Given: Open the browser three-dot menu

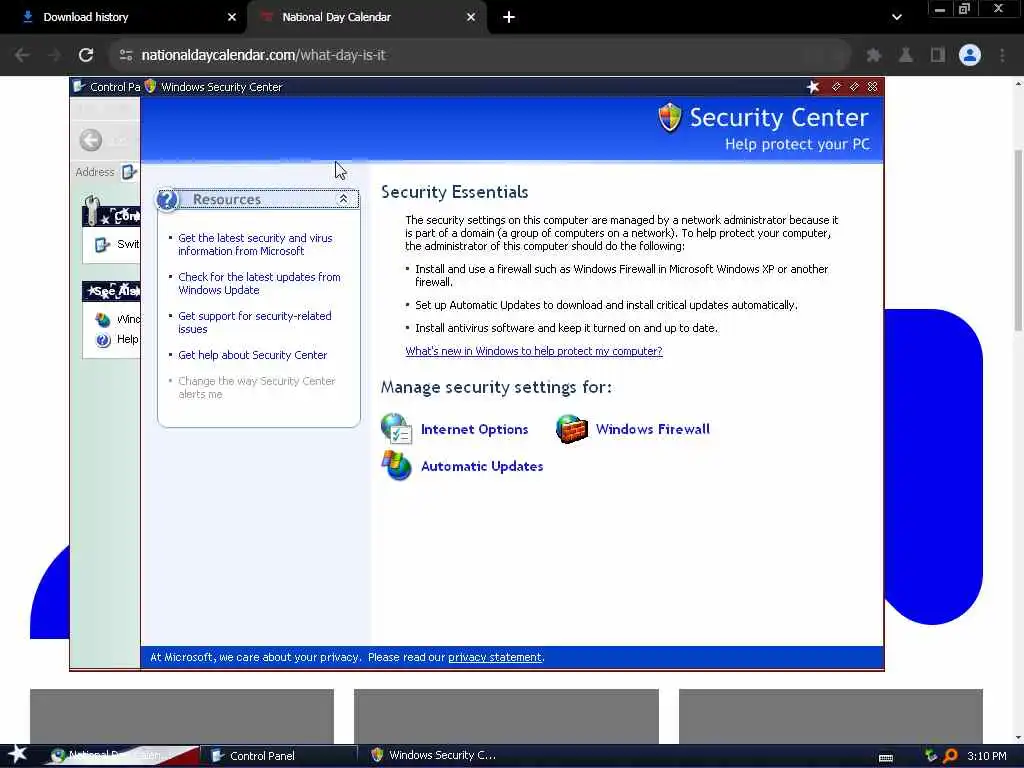Looking at the screenshot, I should (x=1002, y=56).
